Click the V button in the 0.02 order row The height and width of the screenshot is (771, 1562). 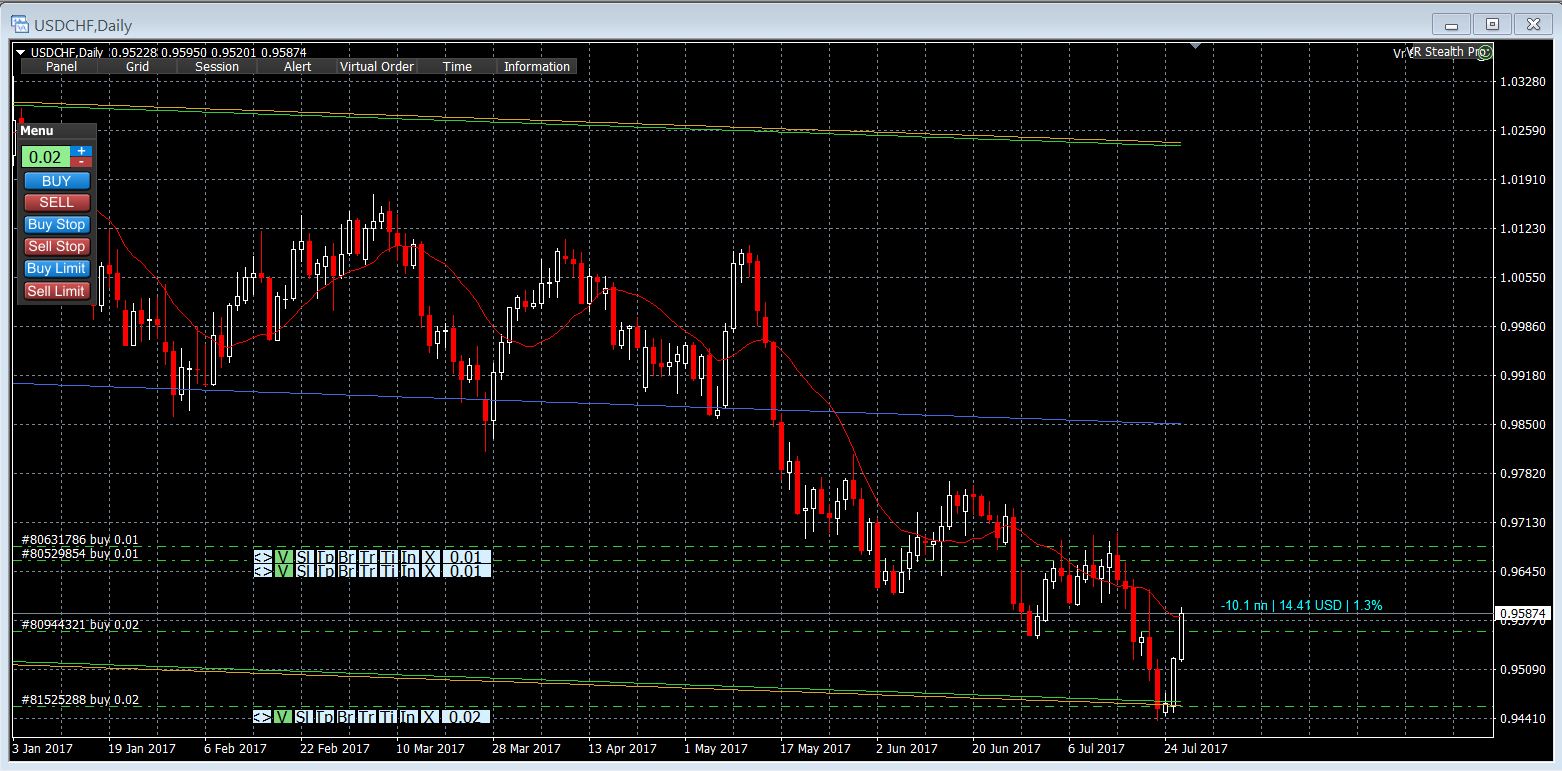[x=283, y=717]
